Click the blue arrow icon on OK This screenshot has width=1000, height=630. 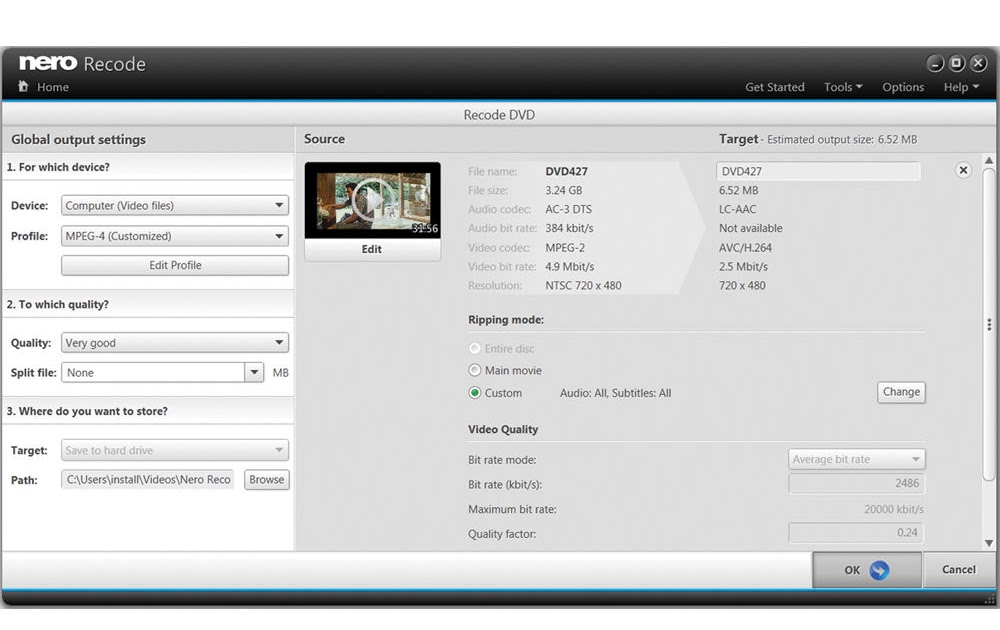879,570
